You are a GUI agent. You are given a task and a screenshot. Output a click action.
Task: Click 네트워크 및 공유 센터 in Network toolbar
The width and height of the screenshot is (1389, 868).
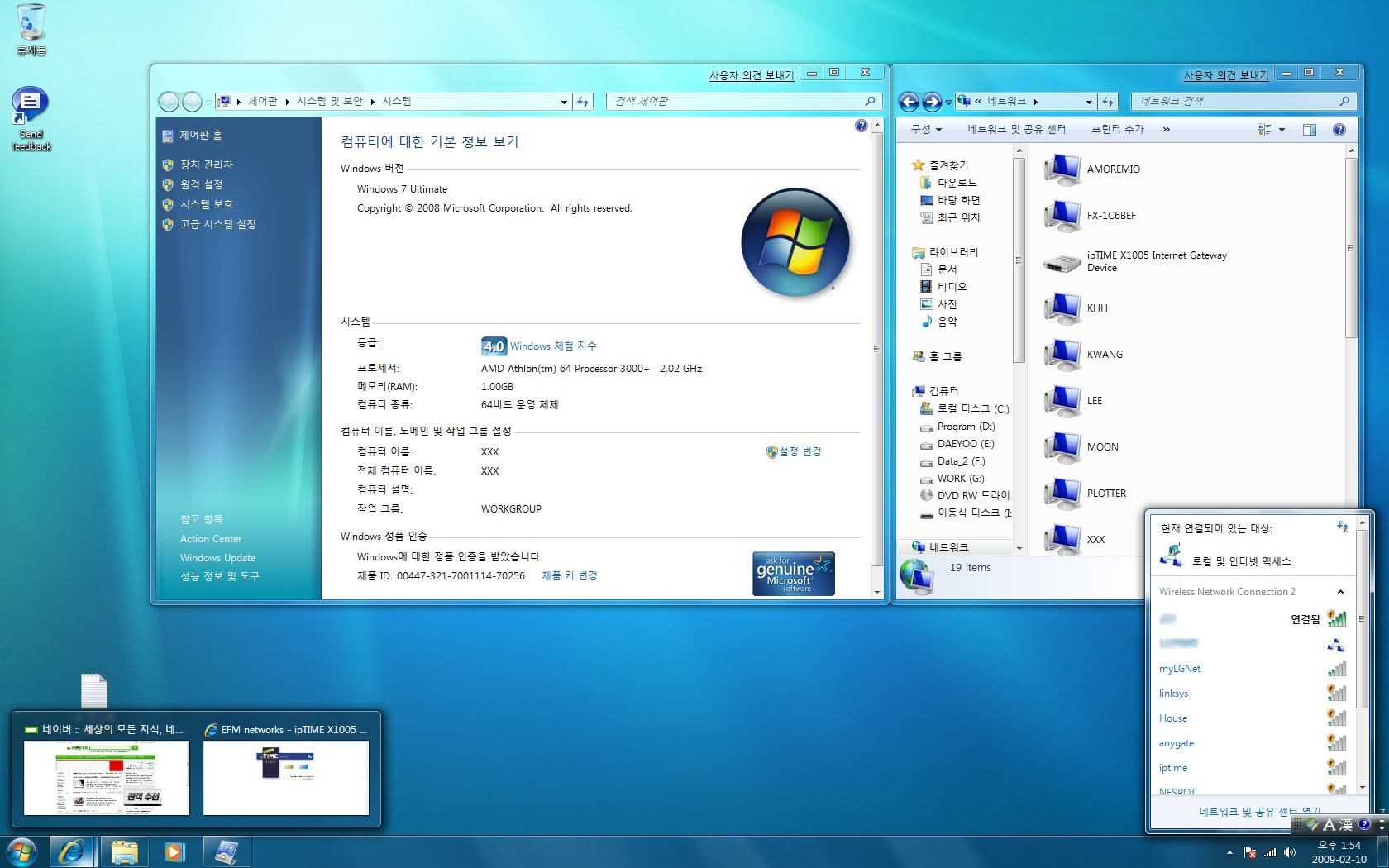1016,130
